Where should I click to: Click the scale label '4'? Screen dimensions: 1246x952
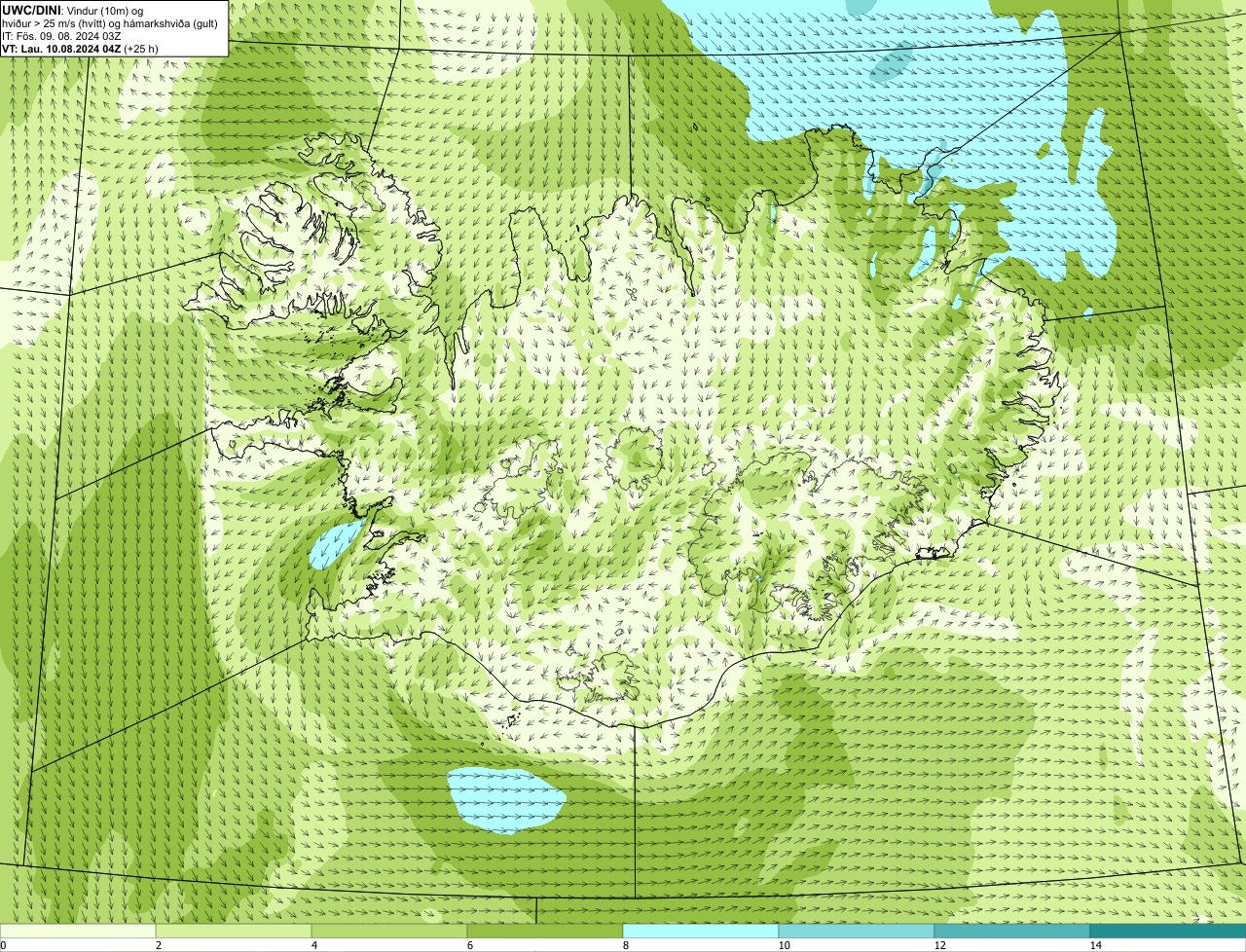pos(313,945)
